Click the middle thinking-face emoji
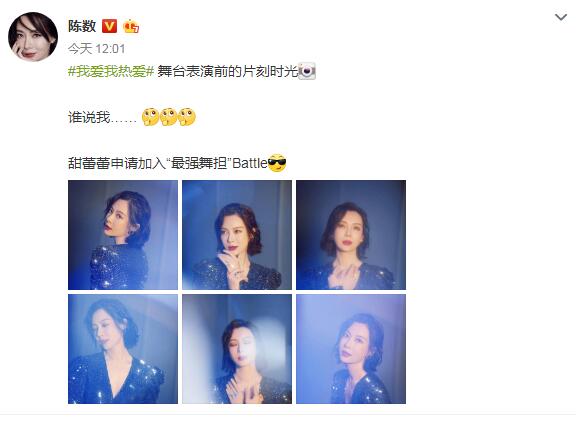The width and height of the screenshot is (576, 421). [x=168, y=117]
